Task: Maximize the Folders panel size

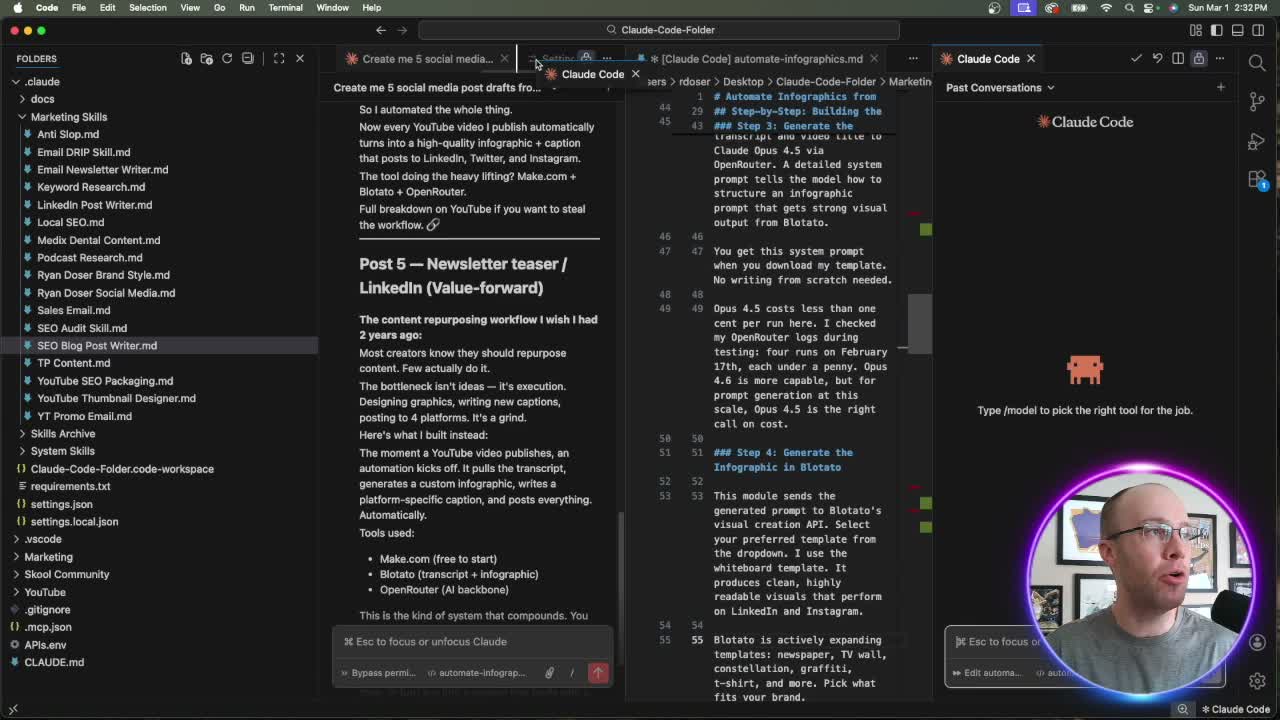Action: (x=279, y=58)
